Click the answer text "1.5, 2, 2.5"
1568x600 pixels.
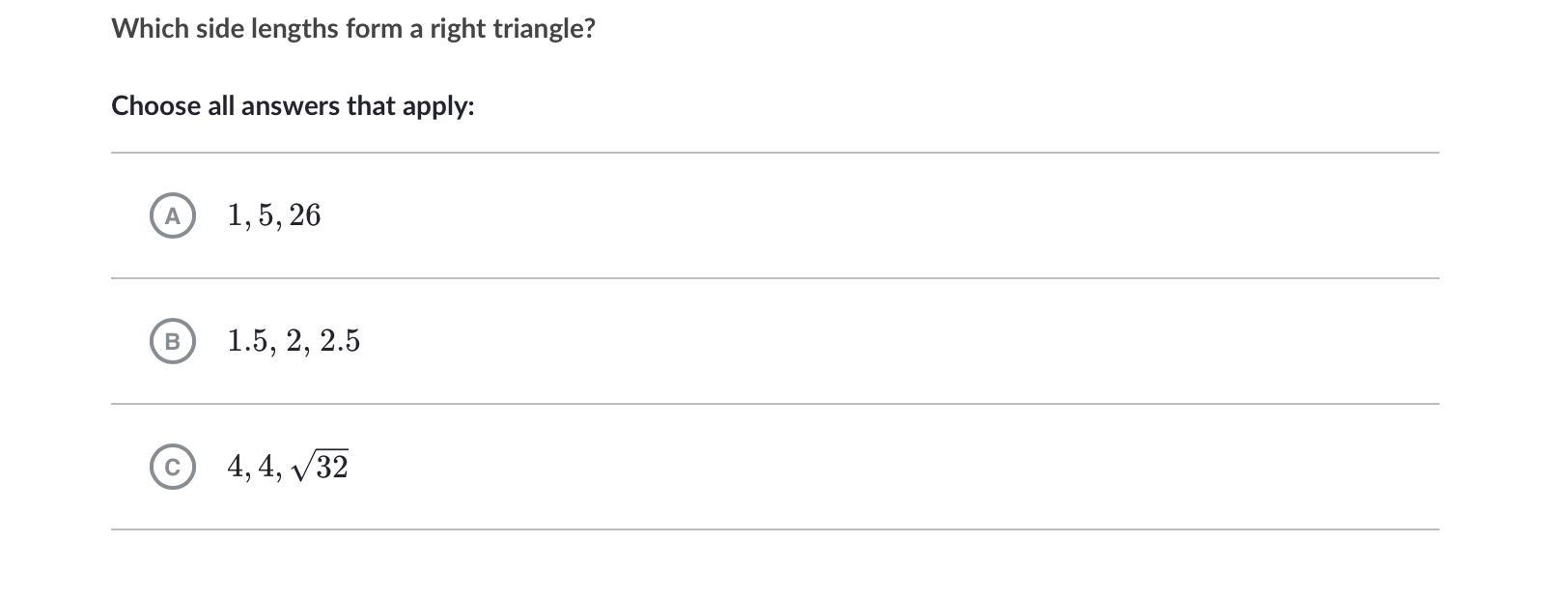pos(294,341)
